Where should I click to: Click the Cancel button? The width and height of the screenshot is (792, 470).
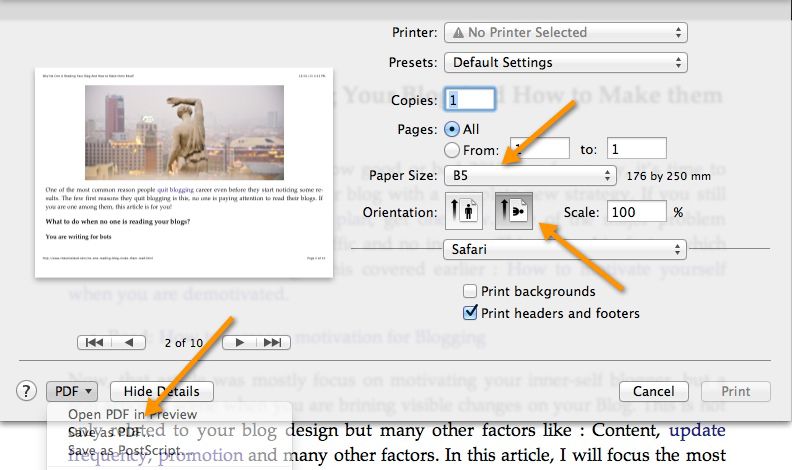(654, 391)
